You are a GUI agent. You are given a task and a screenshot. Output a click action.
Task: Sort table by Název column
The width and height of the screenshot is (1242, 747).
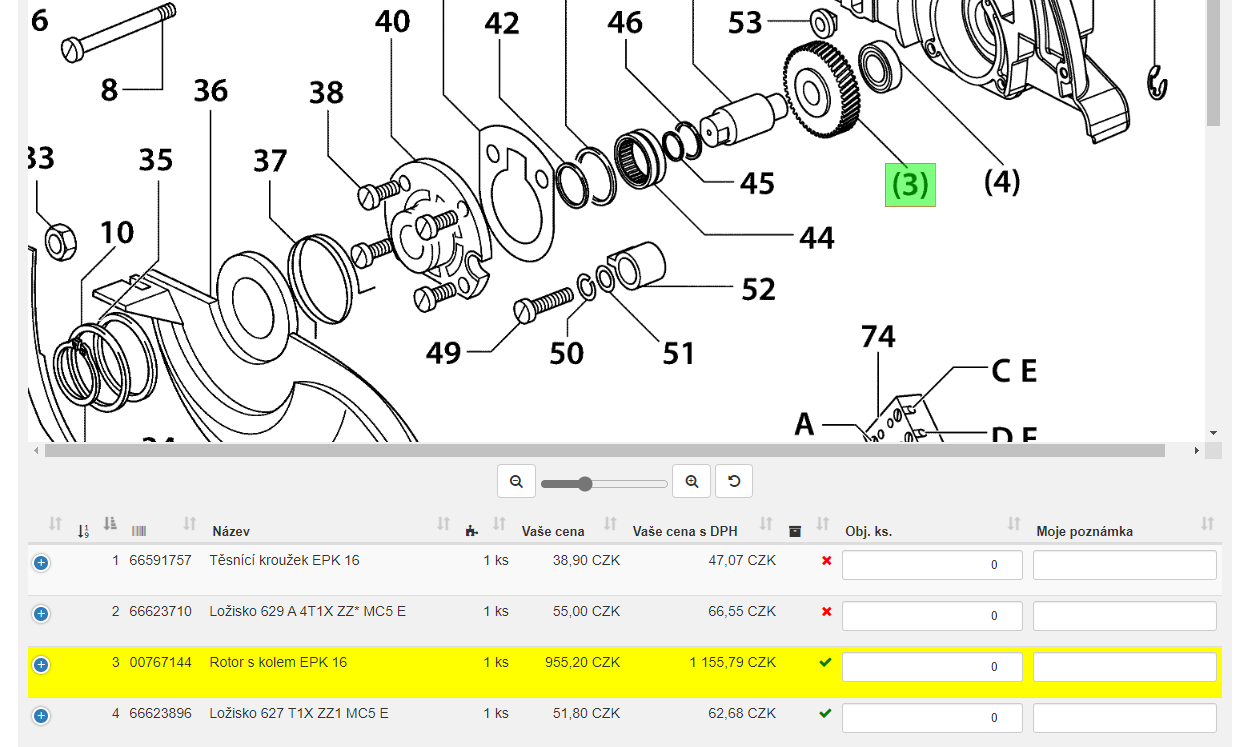click(x=230, y=531)
